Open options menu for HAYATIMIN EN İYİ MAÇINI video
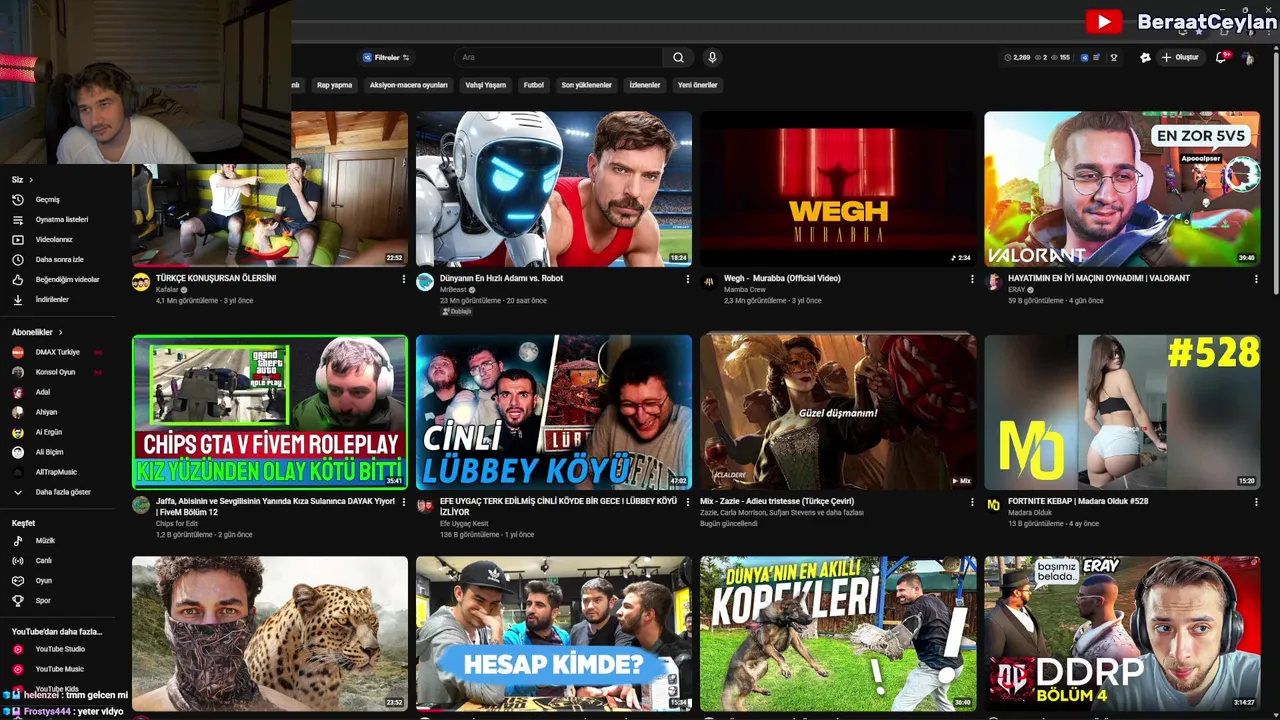The height and width of the screenshot is (720, 1280). (1257, 279)
